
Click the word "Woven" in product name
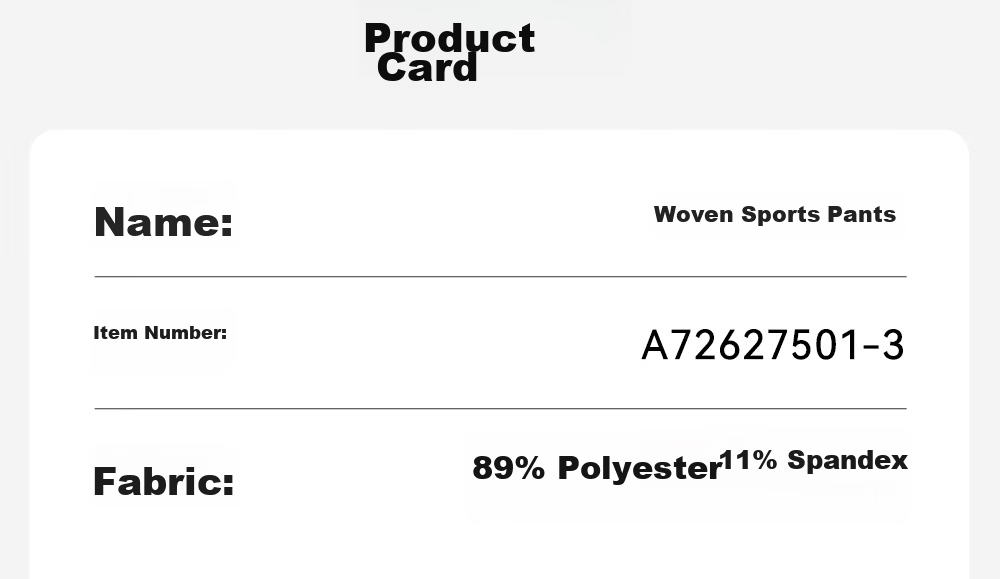coord(693,214)
